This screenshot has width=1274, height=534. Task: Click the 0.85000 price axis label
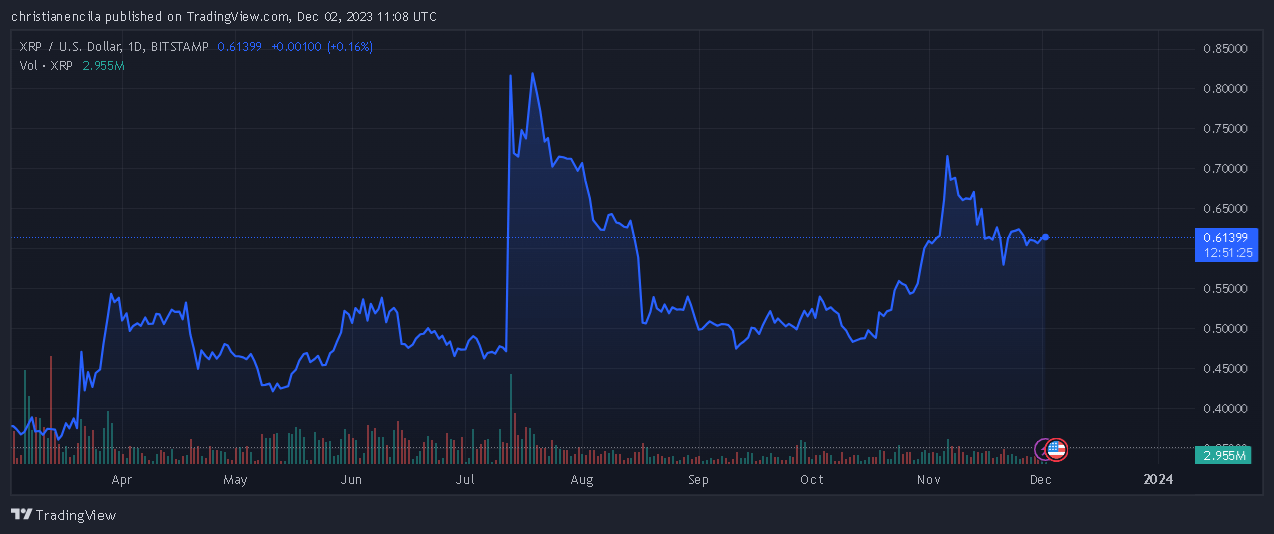point(1225,48)
